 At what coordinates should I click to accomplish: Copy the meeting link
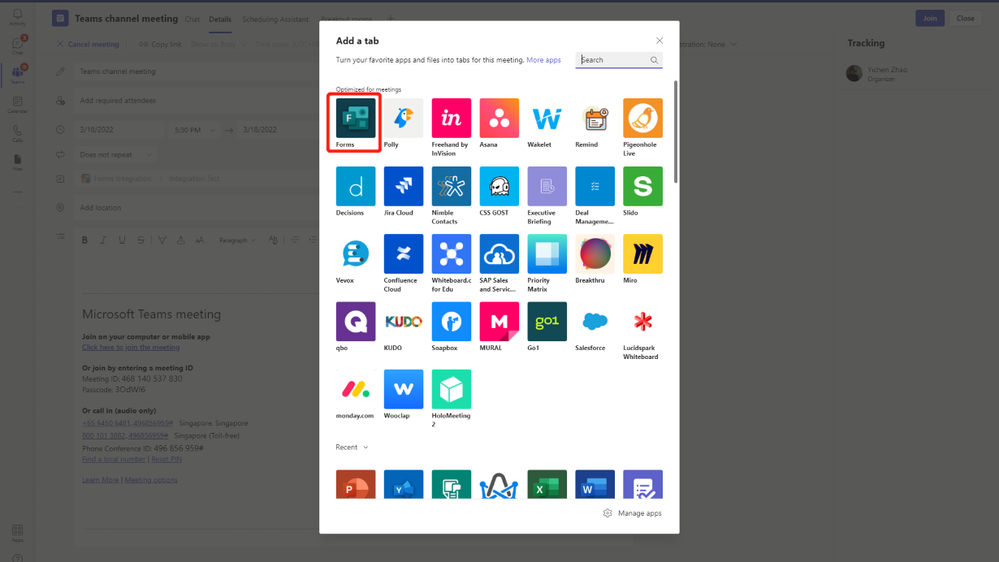coord(160,45)
